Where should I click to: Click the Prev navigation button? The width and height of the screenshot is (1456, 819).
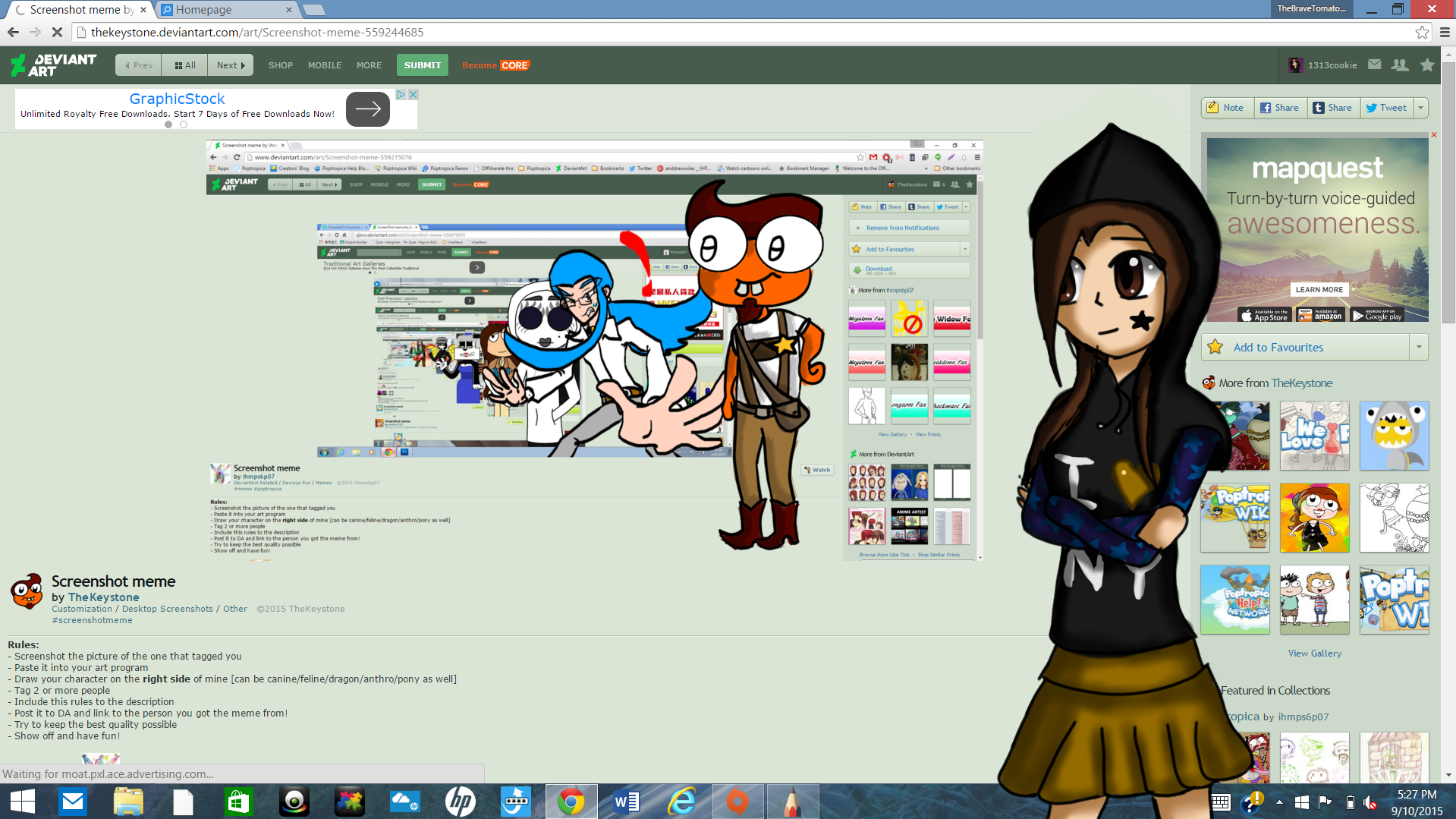point(138,65)
